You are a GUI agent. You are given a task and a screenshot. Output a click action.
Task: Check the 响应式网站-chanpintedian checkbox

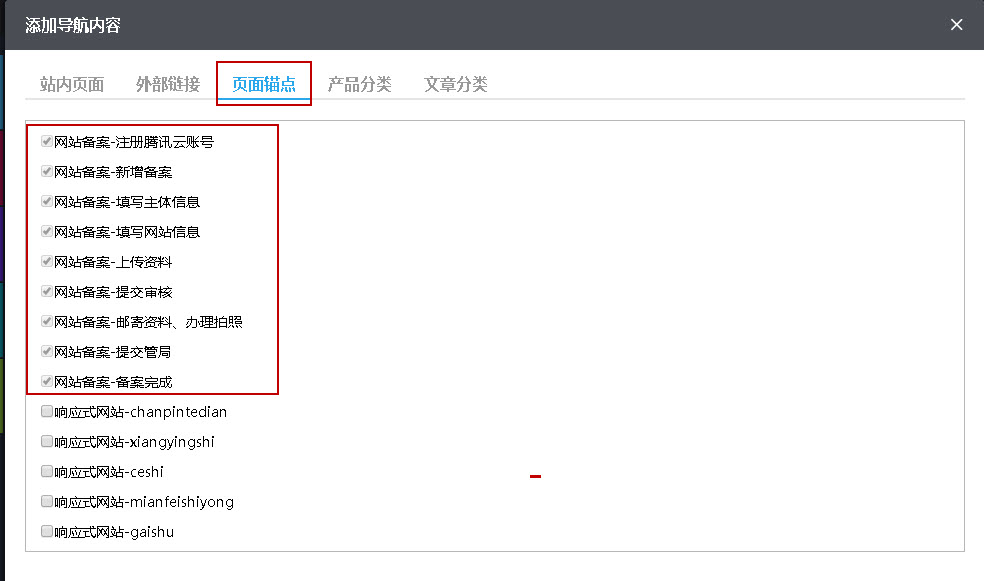(47, 411)
